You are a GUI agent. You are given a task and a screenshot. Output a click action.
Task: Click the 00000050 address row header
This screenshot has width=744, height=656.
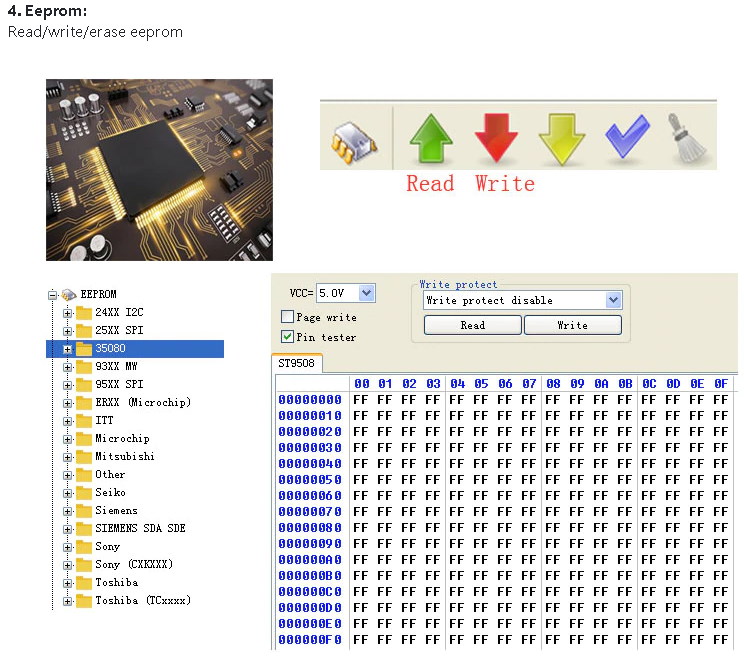pos(310,480)
